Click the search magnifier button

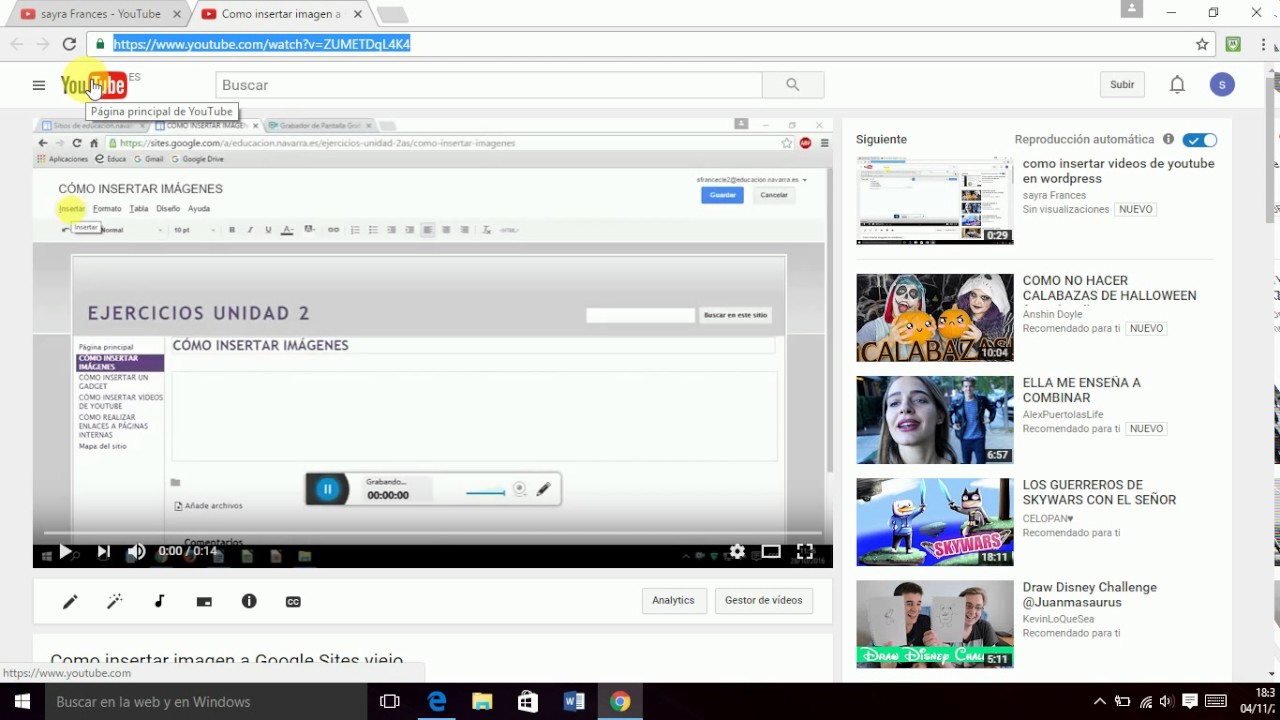coord(792,85)
